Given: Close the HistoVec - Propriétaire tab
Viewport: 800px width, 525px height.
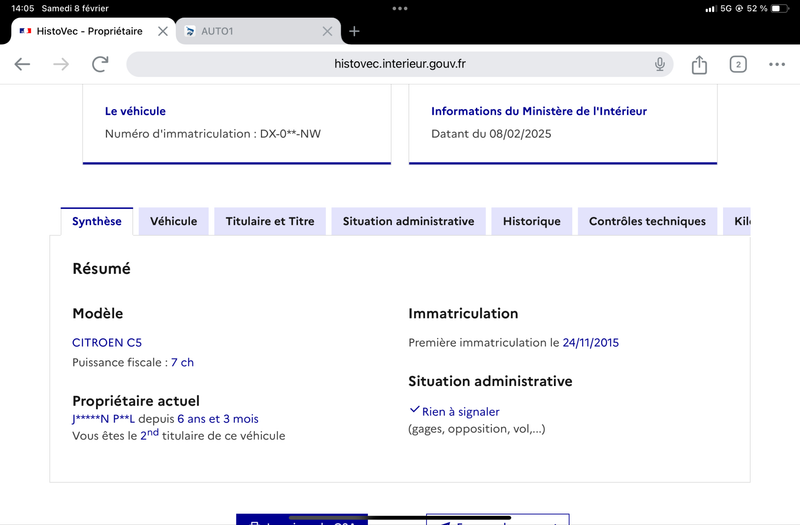Looking at the screenshot, I should (163, 32).
